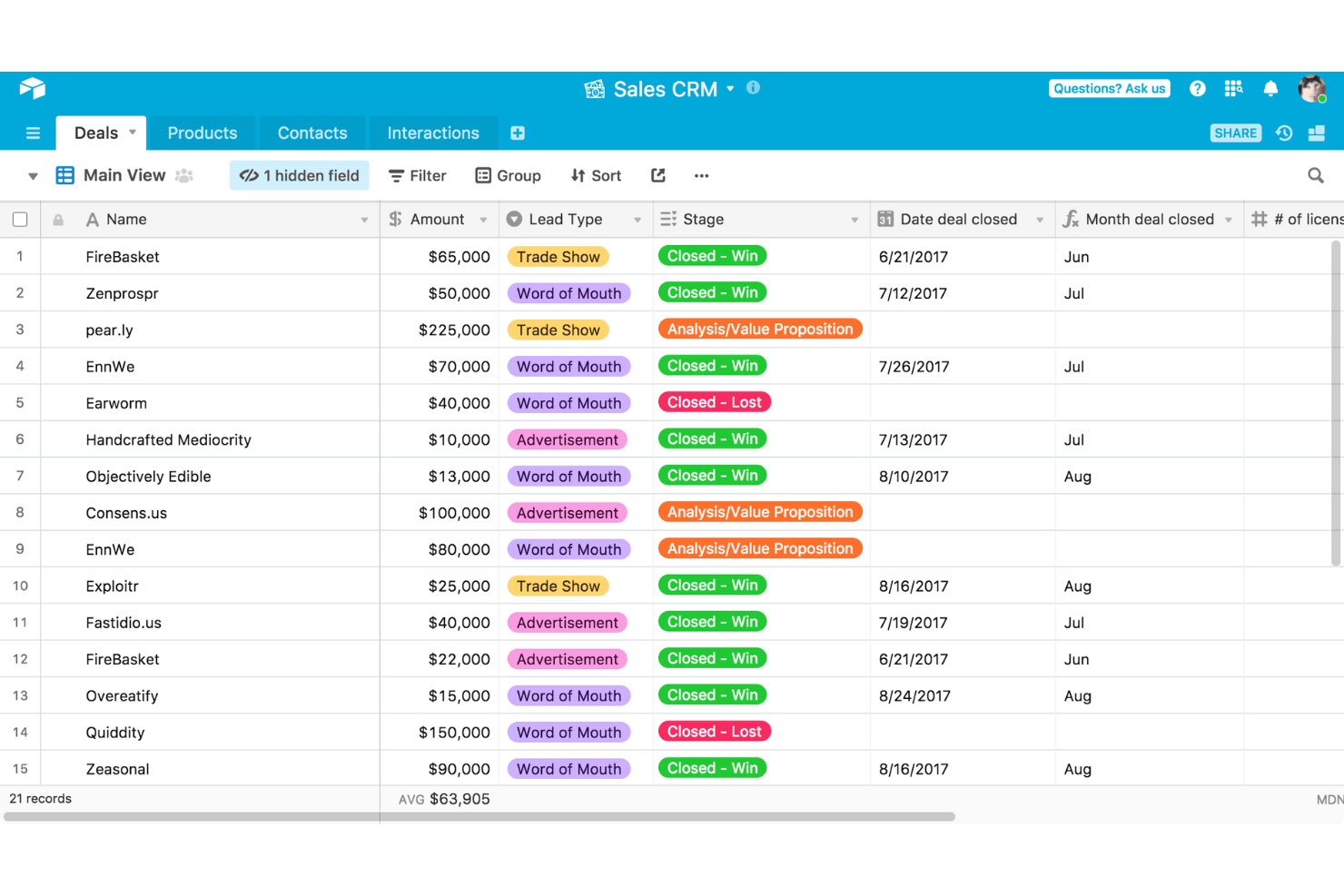Click the horizontal scrollbar
The height and width of the screenshot is (896, 1344).
(479, 816)
